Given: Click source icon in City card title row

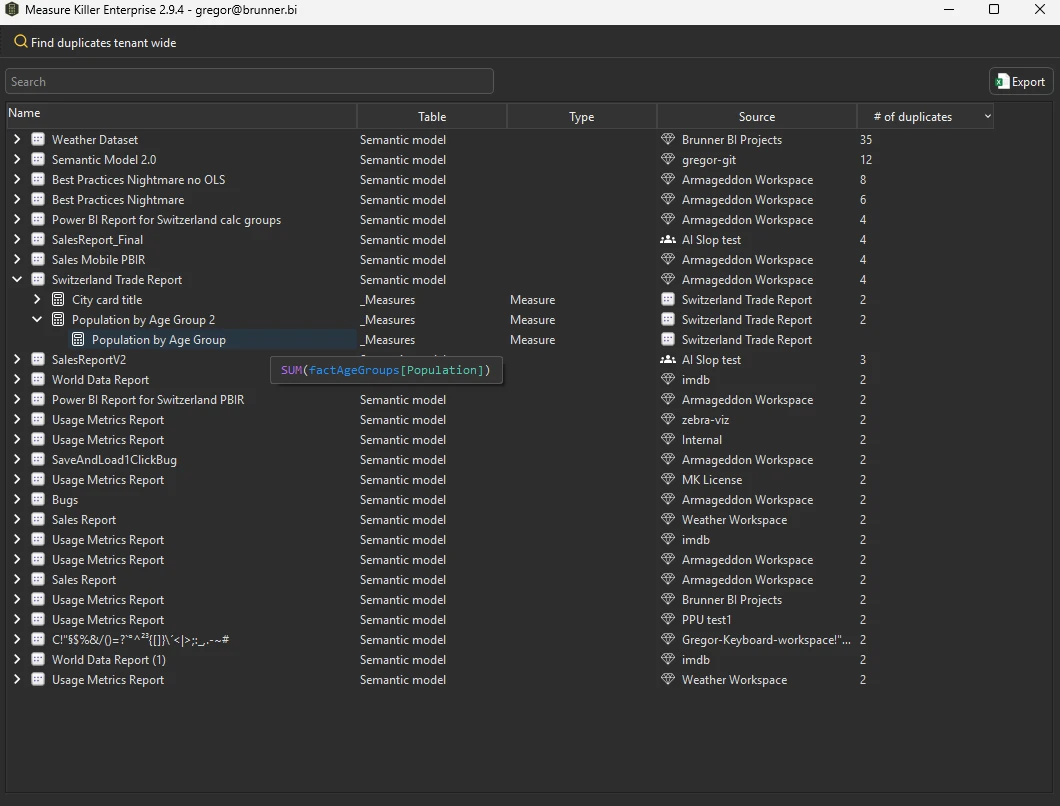Looking at the screenshot, I should tap(668, 300).
